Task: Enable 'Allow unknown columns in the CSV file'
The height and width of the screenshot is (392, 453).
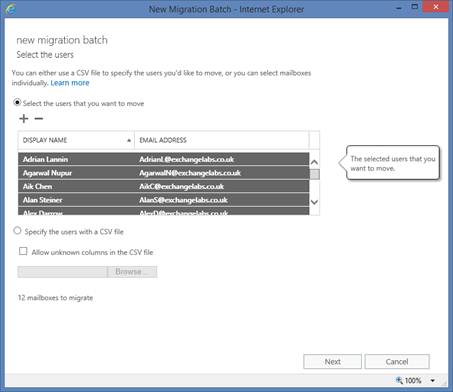Action: pos(23,251)
